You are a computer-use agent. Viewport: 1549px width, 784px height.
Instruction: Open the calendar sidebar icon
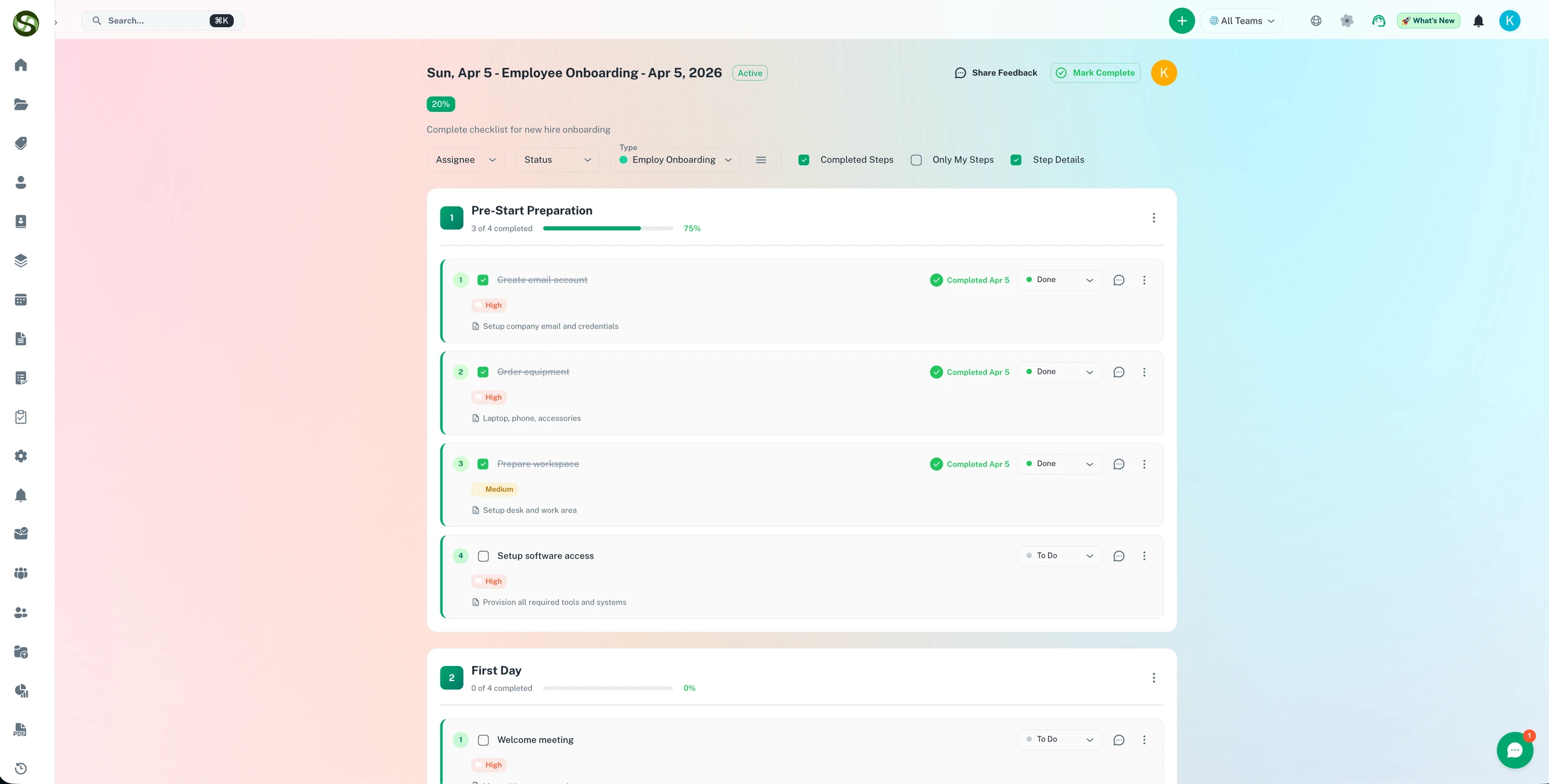21,299
